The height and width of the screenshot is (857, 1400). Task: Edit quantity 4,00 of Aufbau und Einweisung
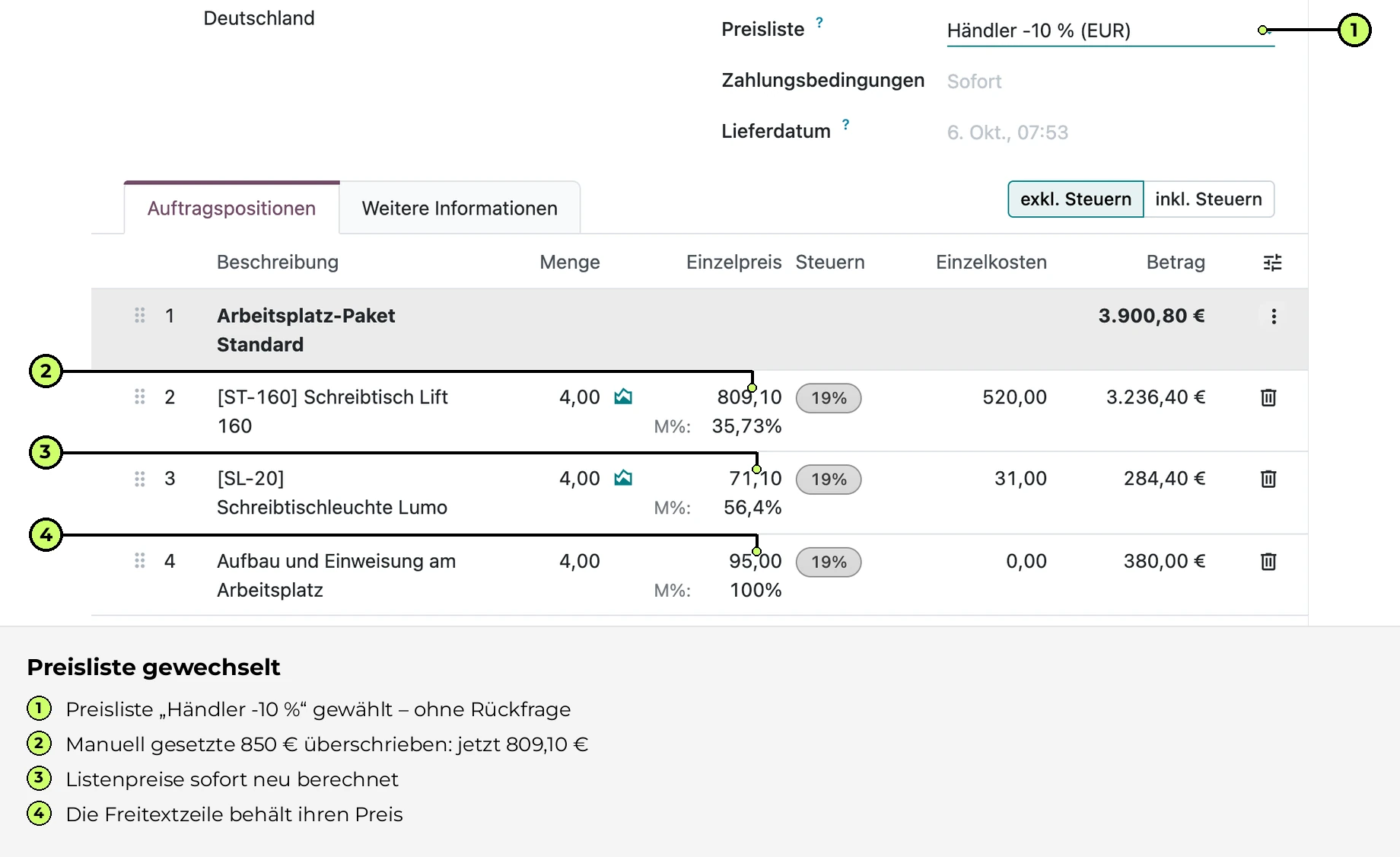(x=579, y=562)
